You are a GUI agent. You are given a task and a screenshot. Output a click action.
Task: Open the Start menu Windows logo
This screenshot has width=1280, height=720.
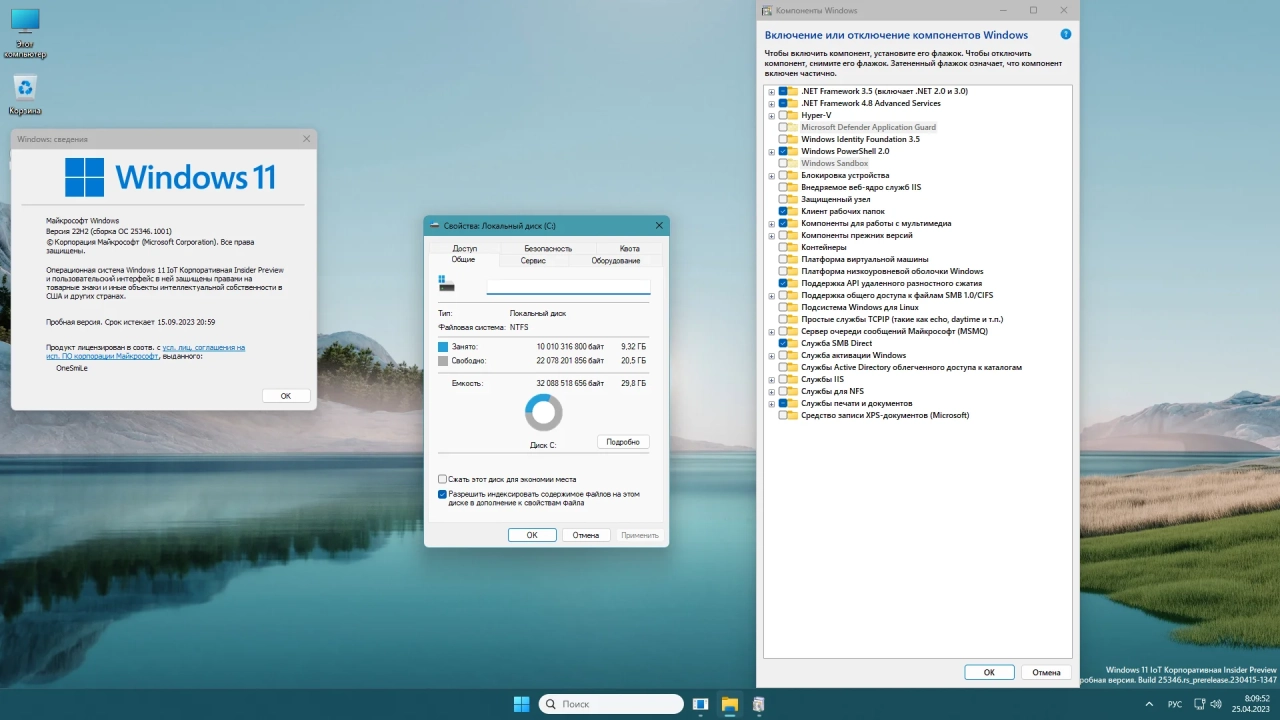(521, 704)
